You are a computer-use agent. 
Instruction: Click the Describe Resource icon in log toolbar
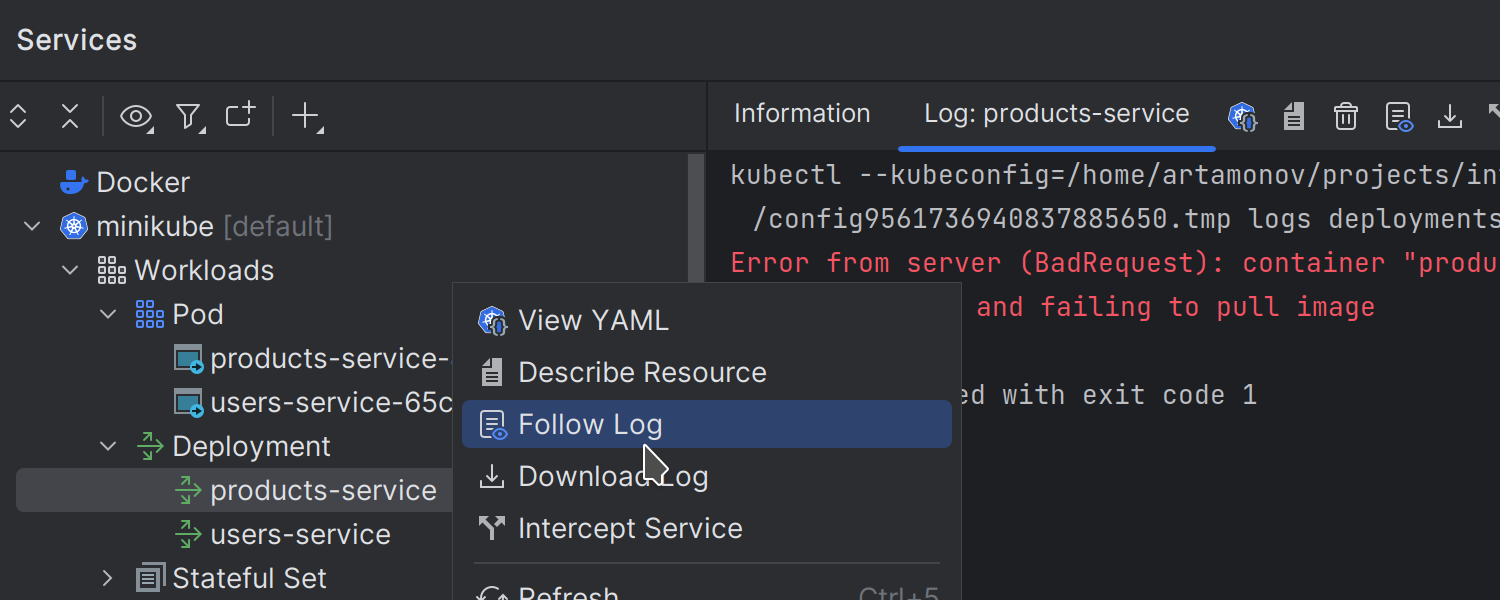click(1294, 116)
